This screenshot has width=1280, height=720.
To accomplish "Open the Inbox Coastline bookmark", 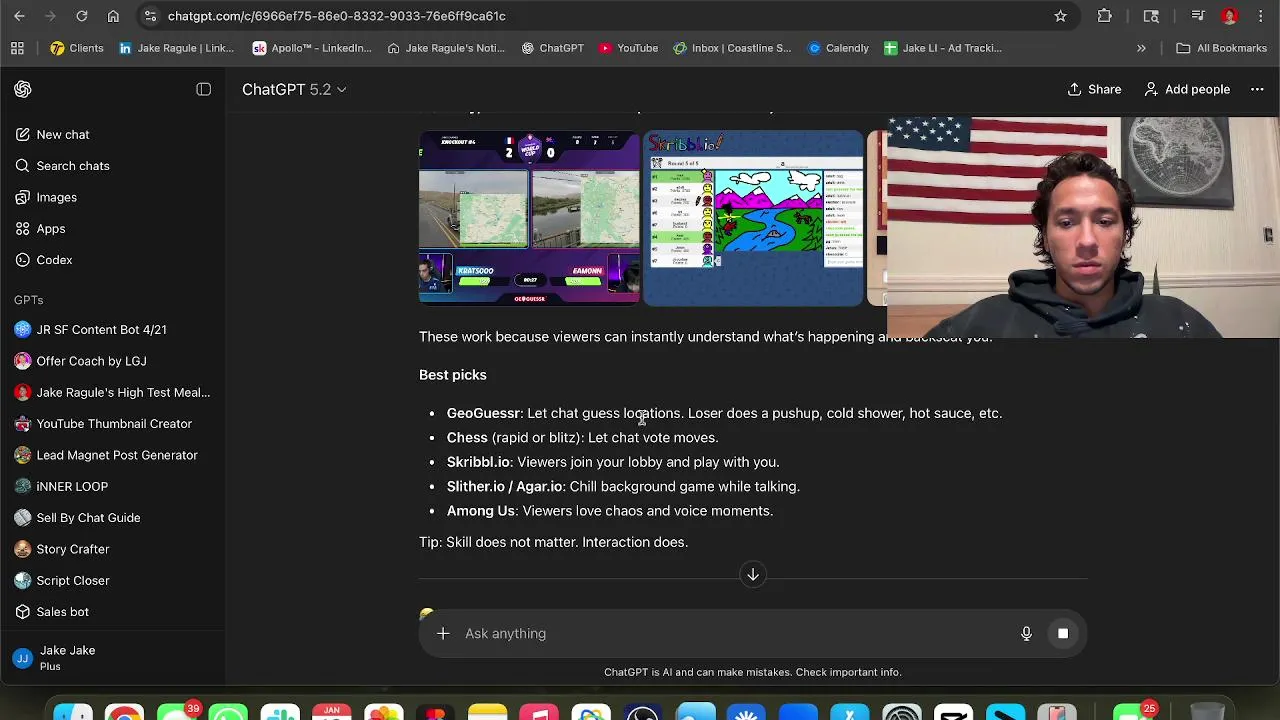I will click(x=732, y=48).
